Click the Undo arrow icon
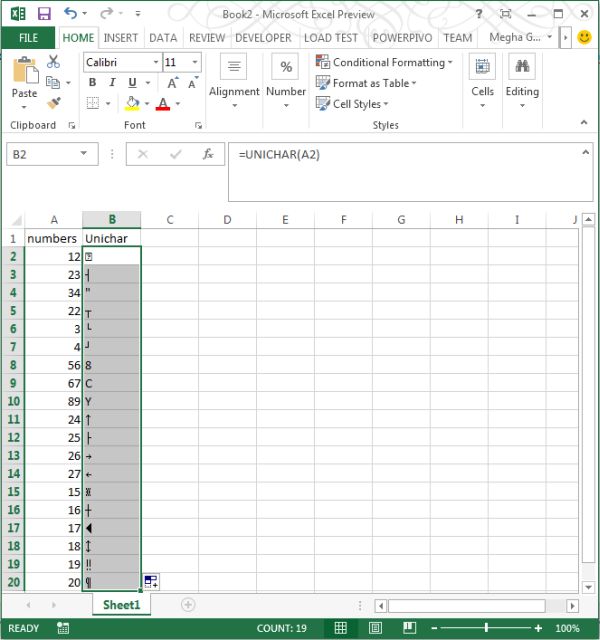 (71, 13)
